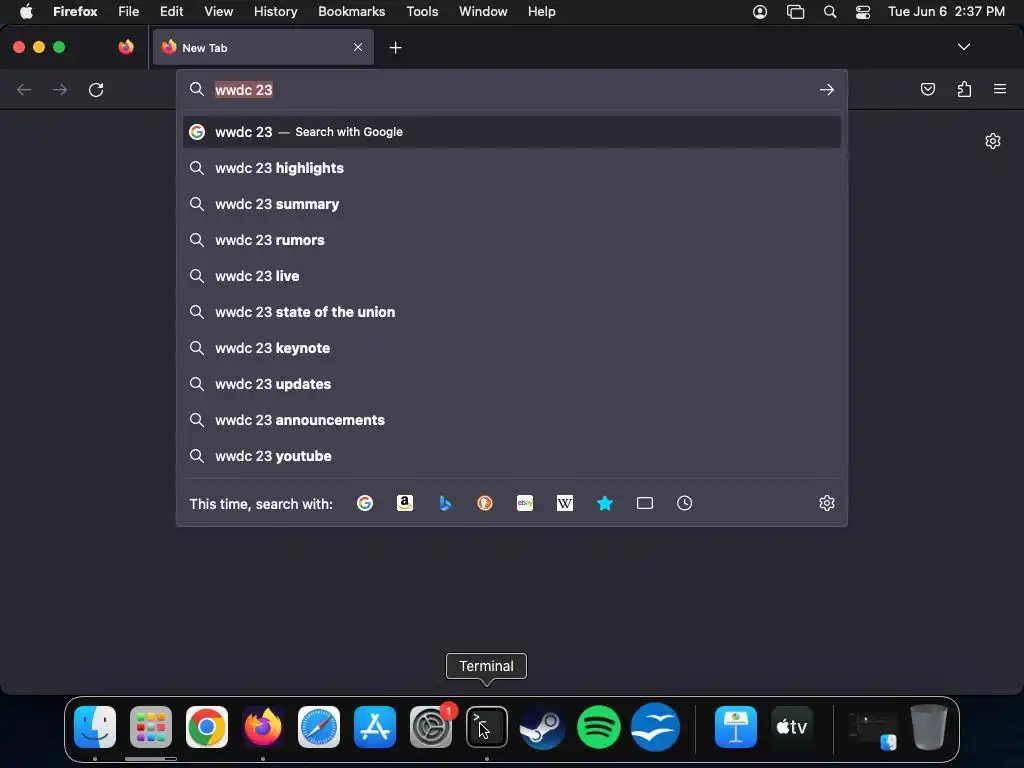Image resolution: width=1024 pixels, height=768 pixels.
Task: Open the Tools menu
Action: (x=422, y=11)
